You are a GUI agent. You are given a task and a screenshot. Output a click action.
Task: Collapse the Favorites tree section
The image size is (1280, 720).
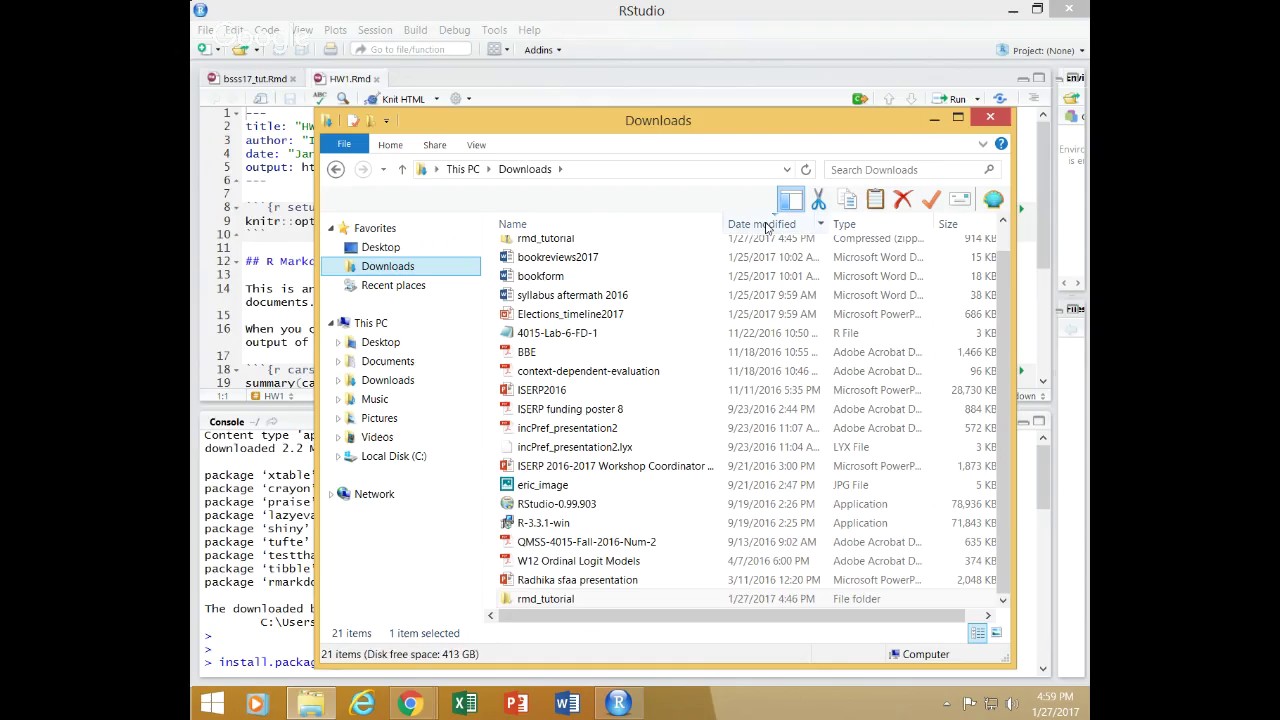coord(331,228)
